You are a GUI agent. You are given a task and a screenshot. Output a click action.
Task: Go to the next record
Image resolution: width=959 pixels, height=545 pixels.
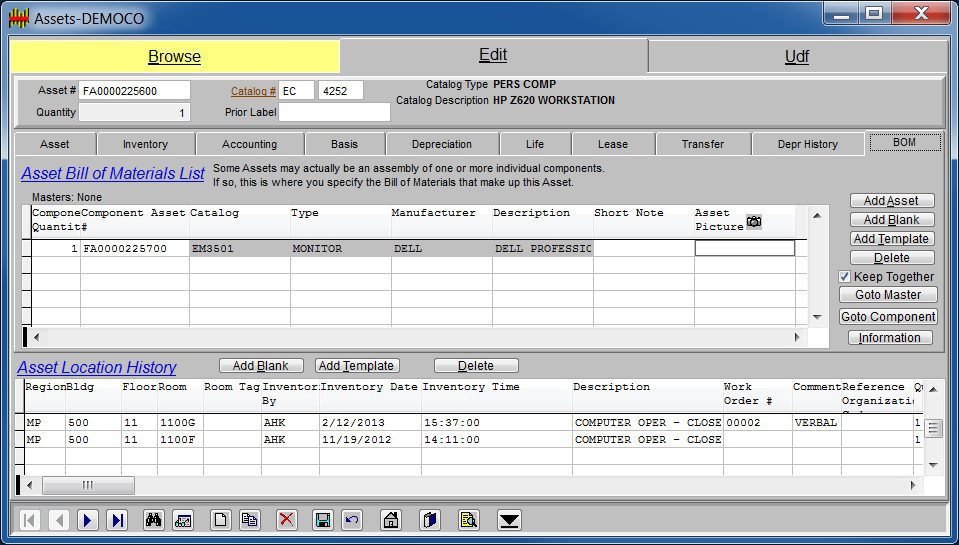pos(87,520)
